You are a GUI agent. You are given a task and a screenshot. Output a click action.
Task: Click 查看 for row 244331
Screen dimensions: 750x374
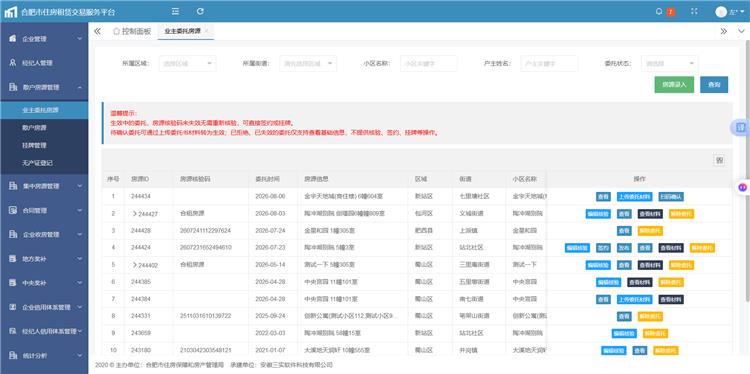pos(624,317)
